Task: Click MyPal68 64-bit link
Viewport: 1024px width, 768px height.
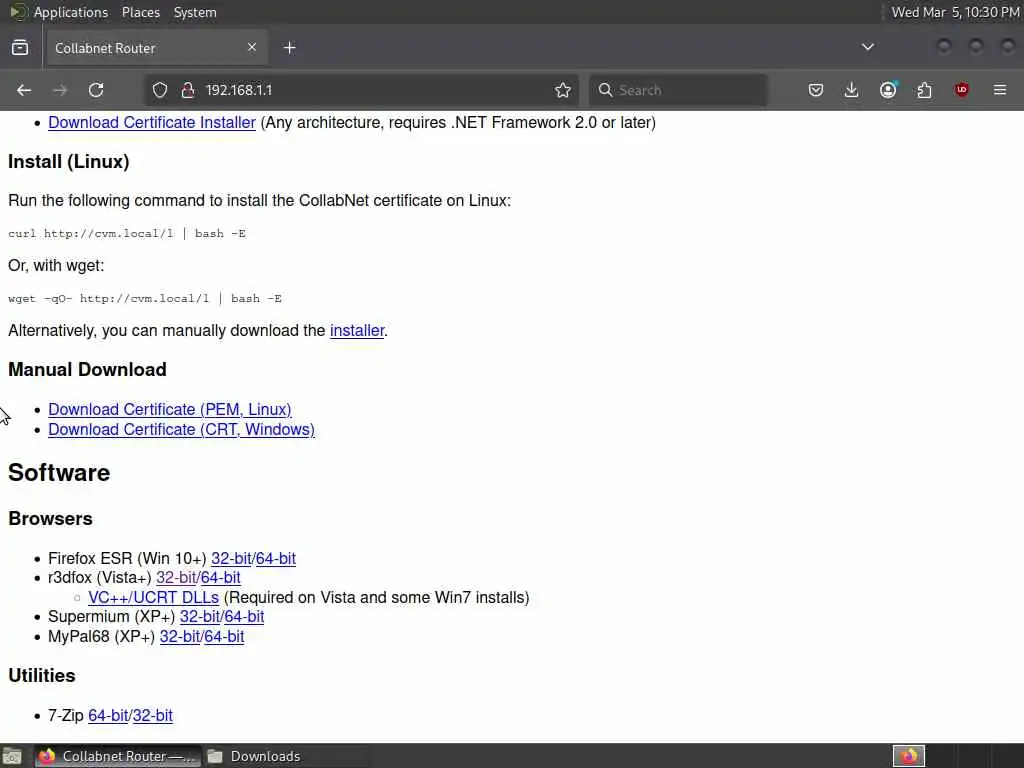Action: 224,637
